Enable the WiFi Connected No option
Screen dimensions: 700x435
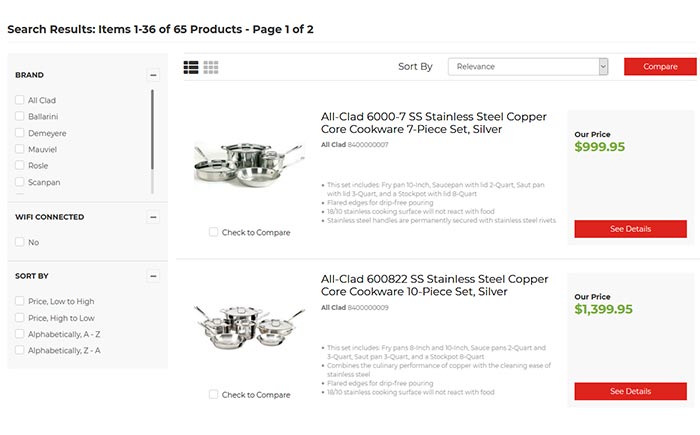pyautogui.click(x=20, y=242)
